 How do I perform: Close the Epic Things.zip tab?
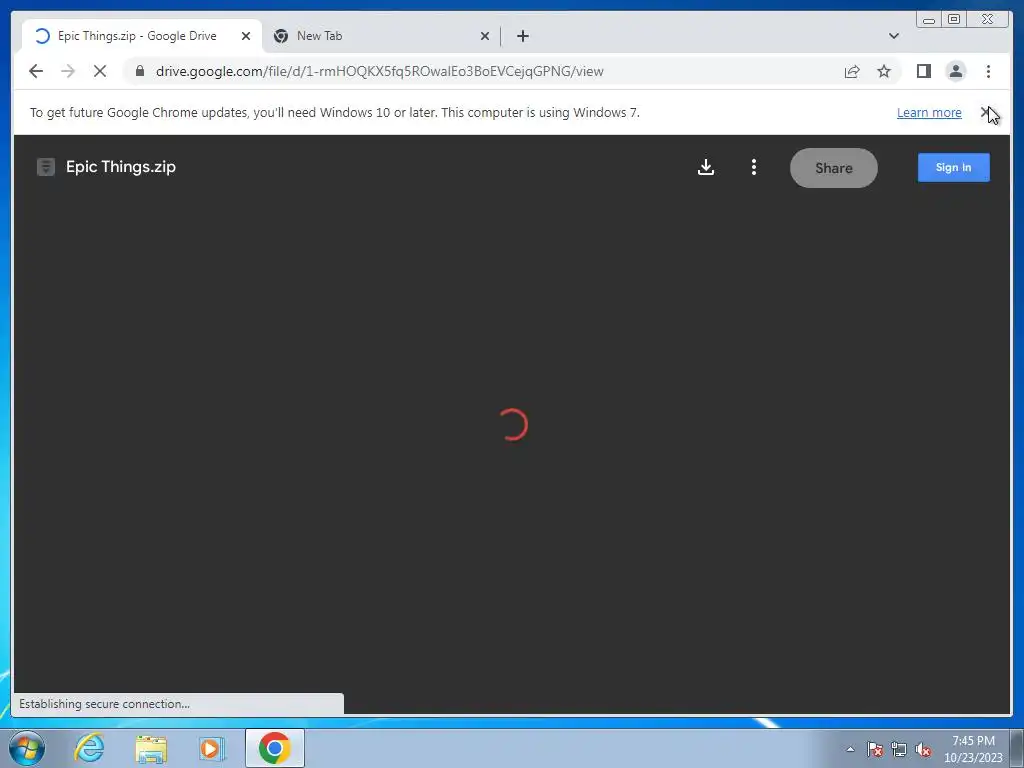pos(246,36)
